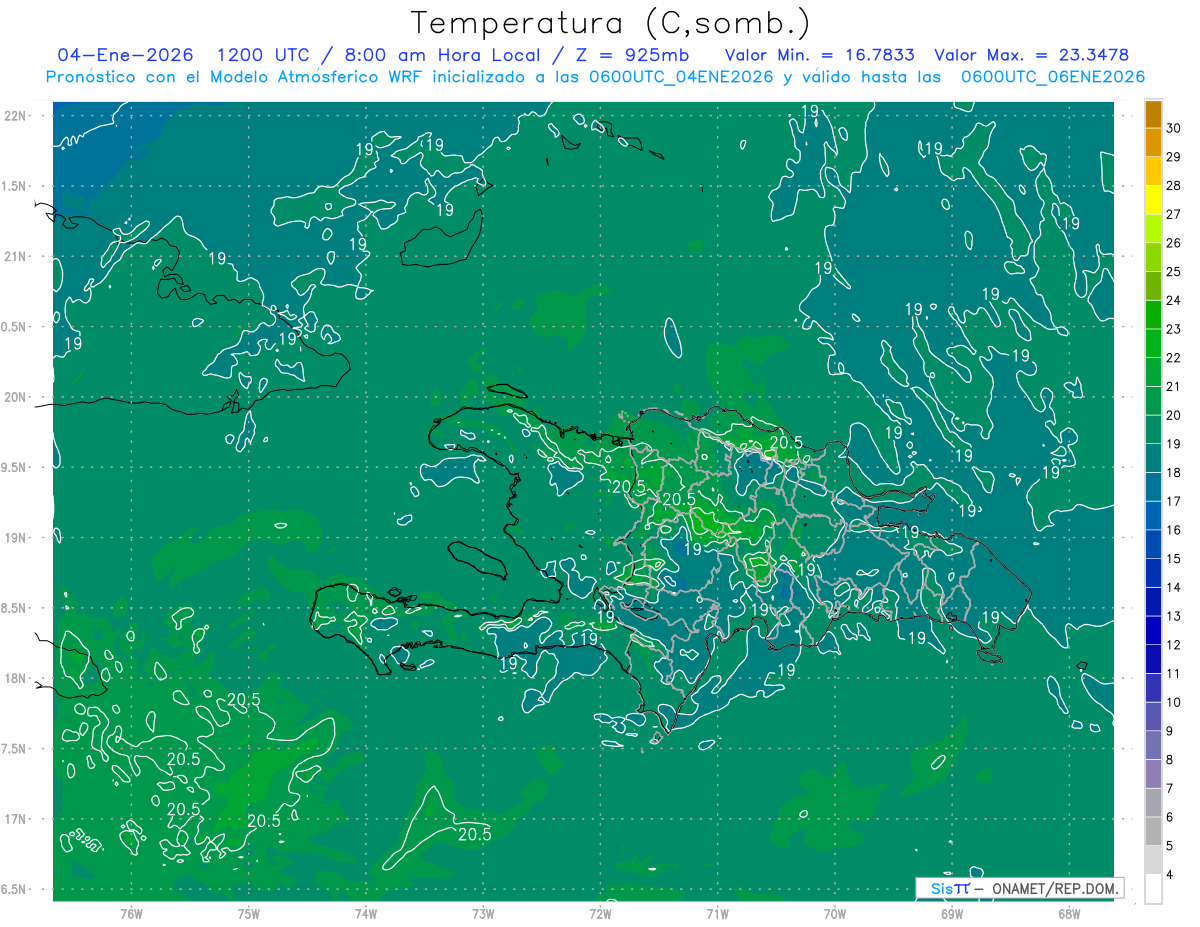Image resolution: width=1200 pixels, height=927 pixels.
Task: Click the "70W" longitude axis label
Action: [x=834, y=914]
